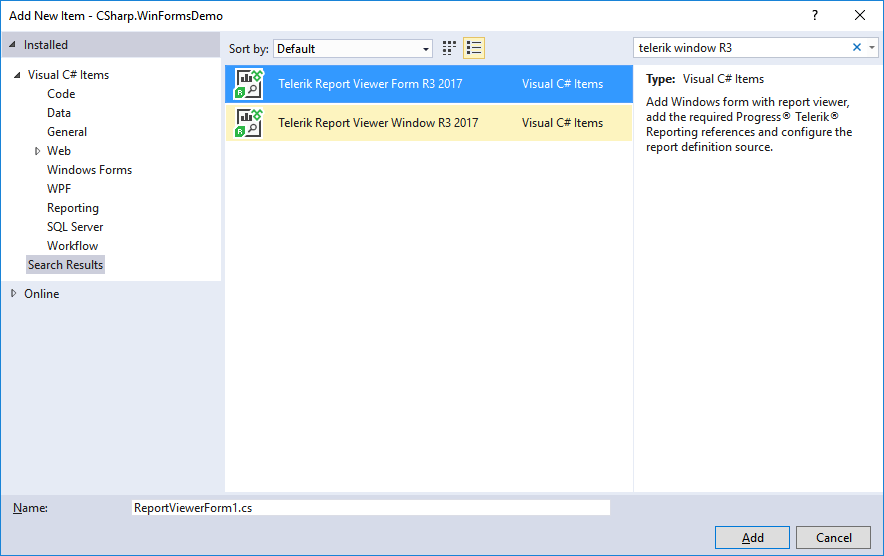
Task: Switch to medium icons list view
Action: pos(474,48)
